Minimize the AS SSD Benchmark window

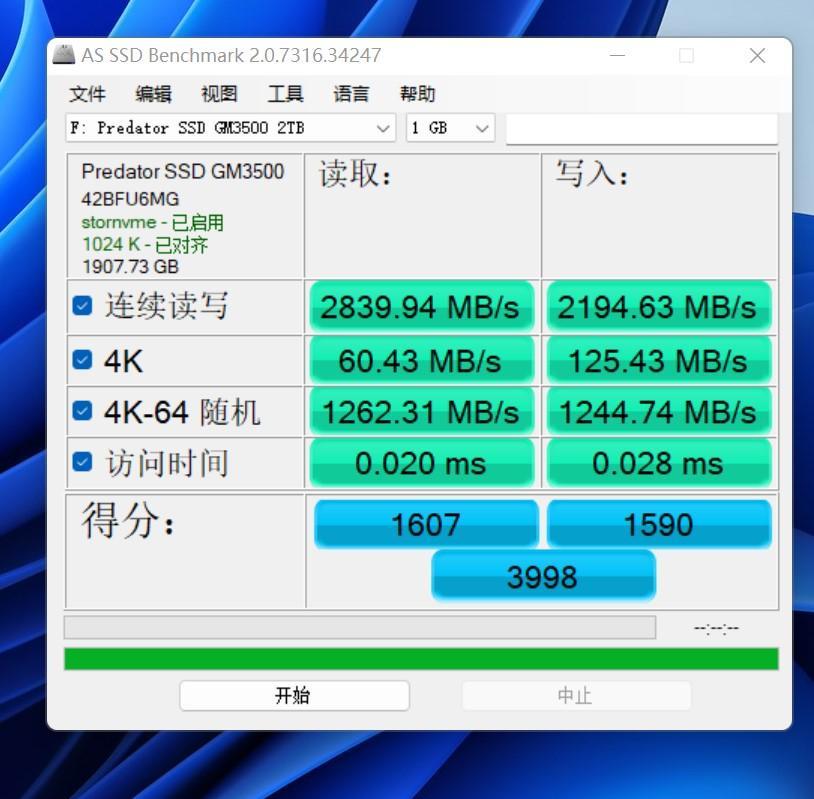[617, 55]
